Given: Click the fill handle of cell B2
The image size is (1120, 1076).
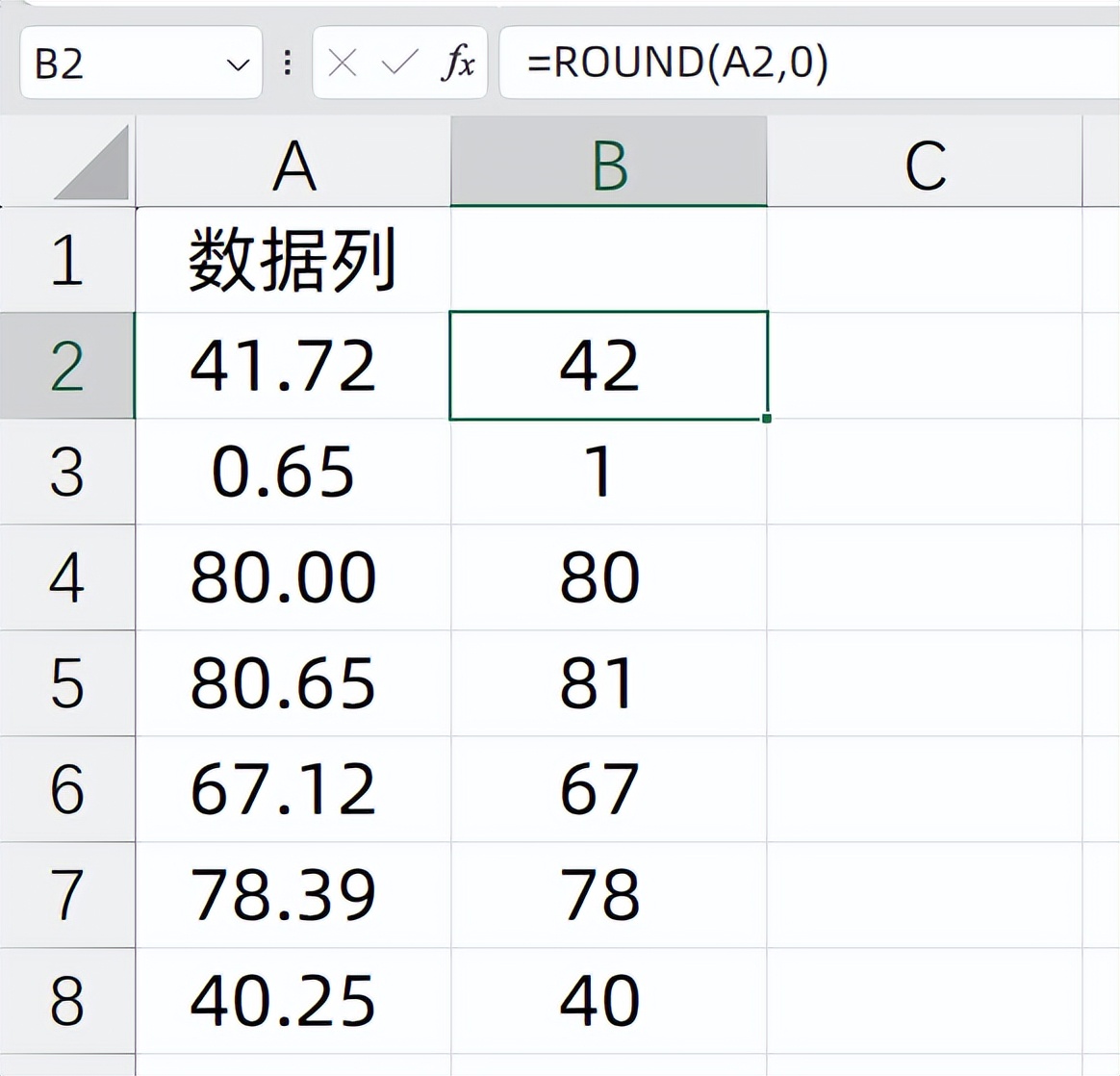Looking at the screenshot, I should 767,418.
